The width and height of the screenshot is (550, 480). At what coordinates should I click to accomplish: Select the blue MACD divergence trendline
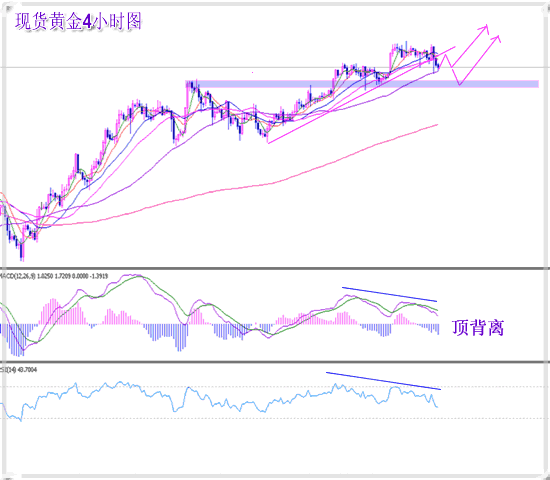pyautogui.click(x=389, y=294)
